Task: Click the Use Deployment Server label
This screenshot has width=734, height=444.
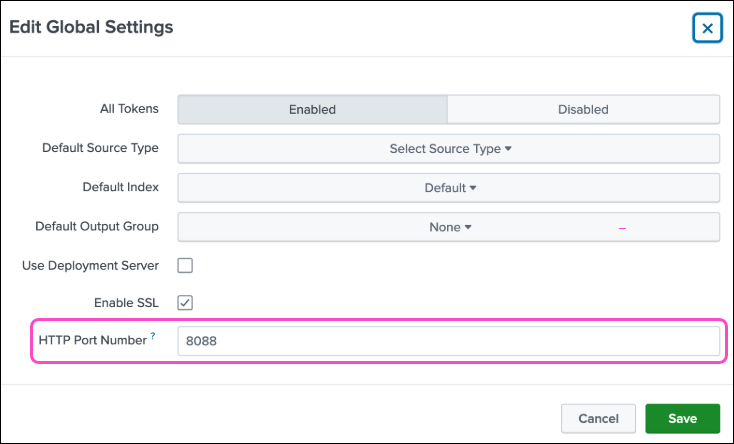Action: [90, 265]
